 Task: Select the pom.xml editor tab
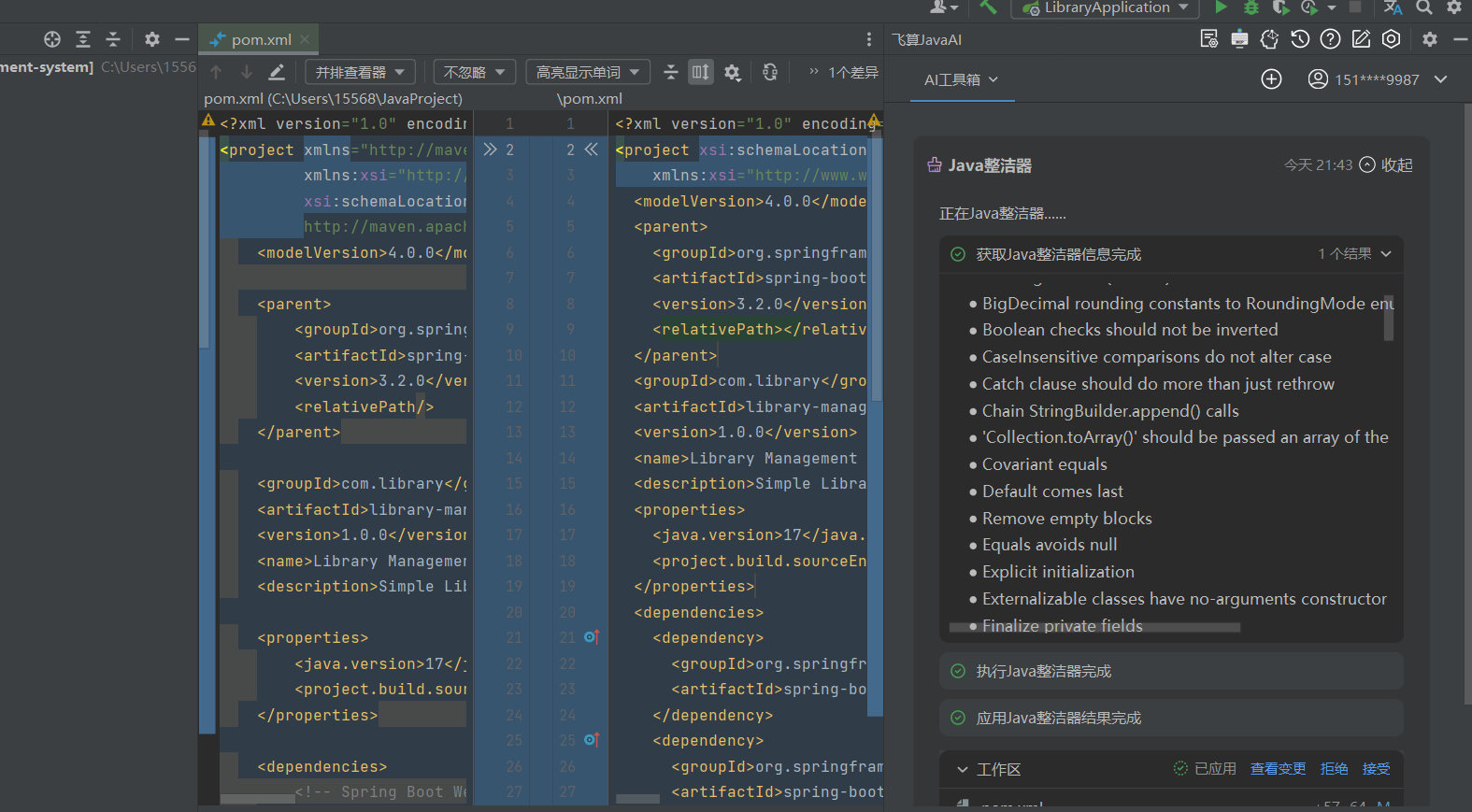point(260,39)
